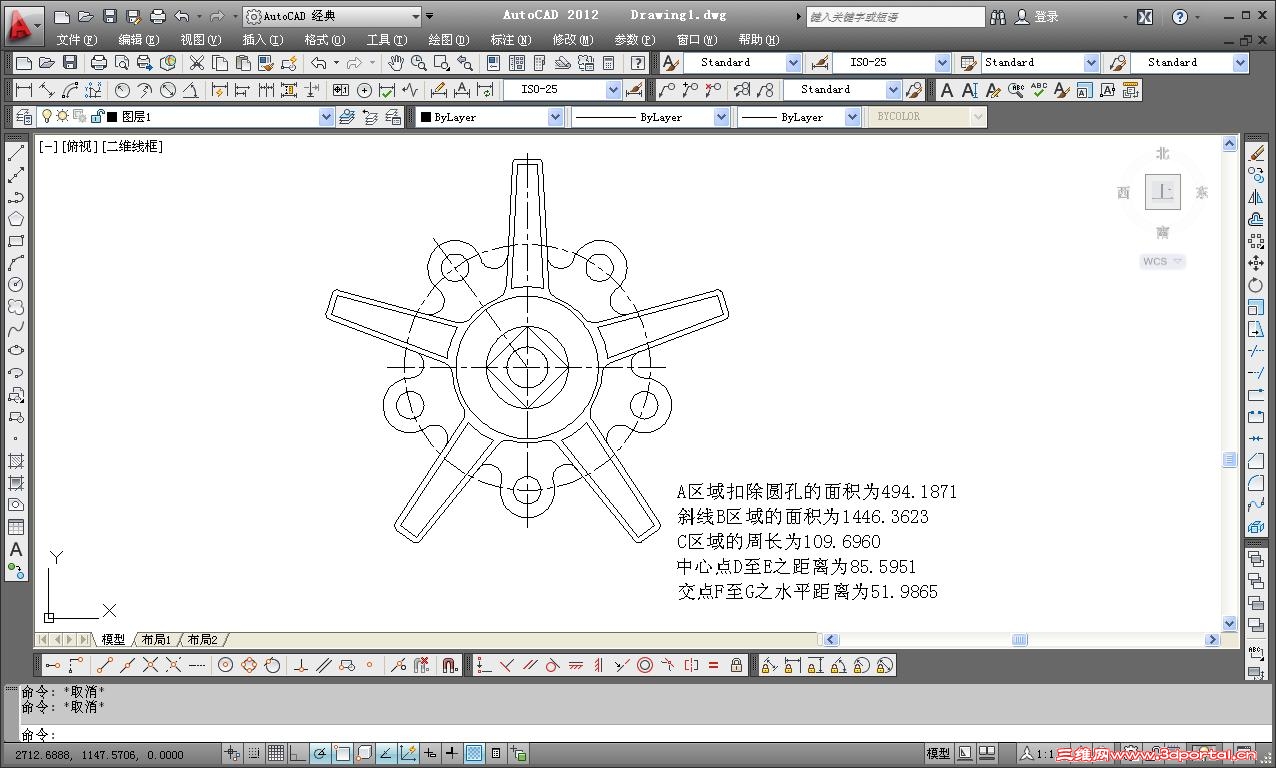Click the 模型 model space button in status bar

point(938,753)
